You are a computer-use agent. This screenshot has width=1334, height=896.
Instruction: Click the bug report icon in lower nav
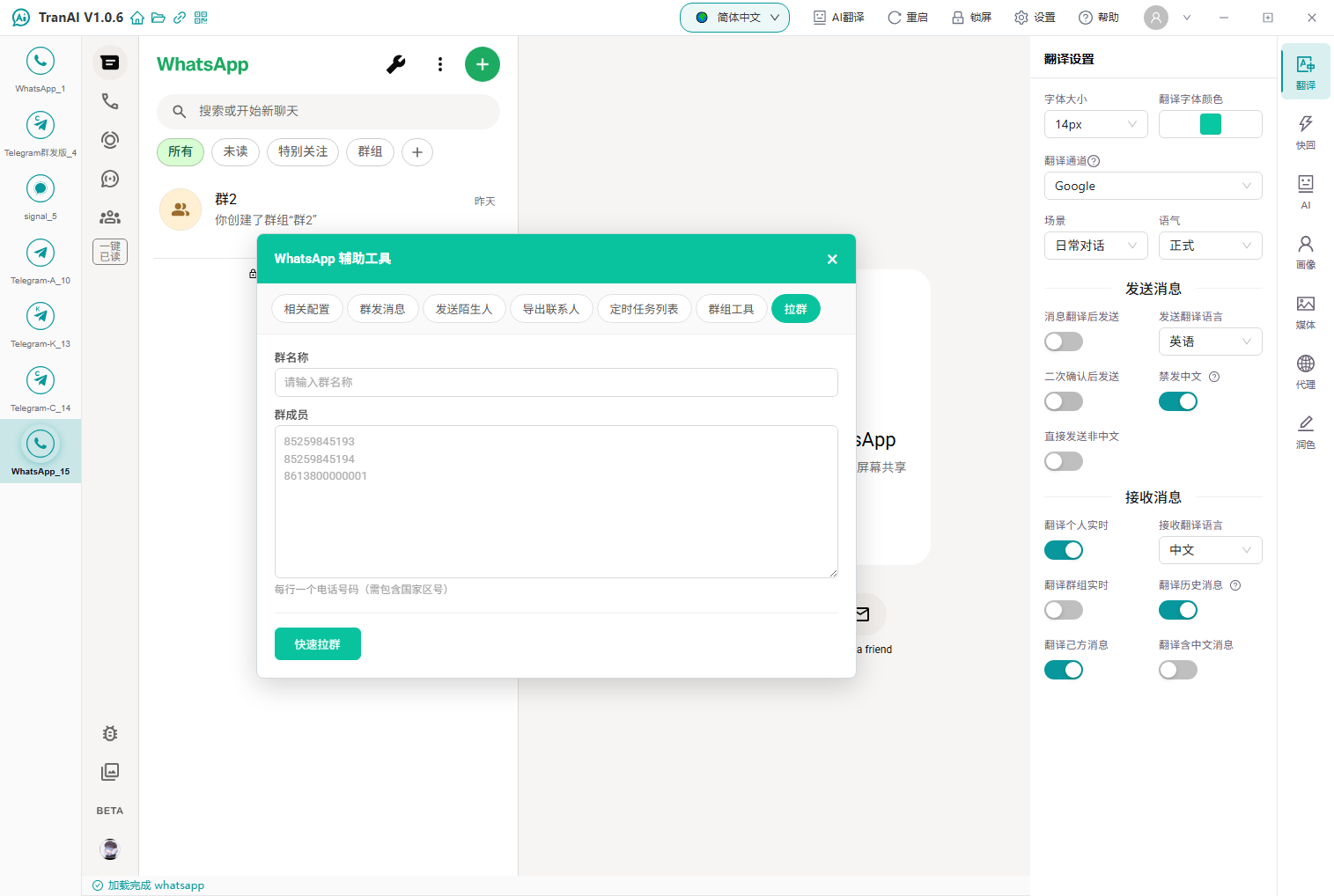pyautogui.click(x=110, y=733)
